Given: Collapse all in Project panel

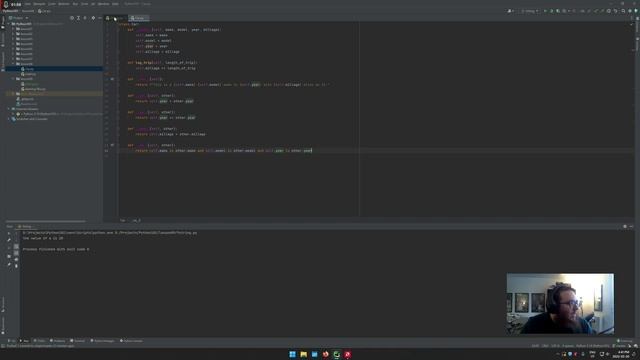Looking at the screenshot, I should point(85,18).
